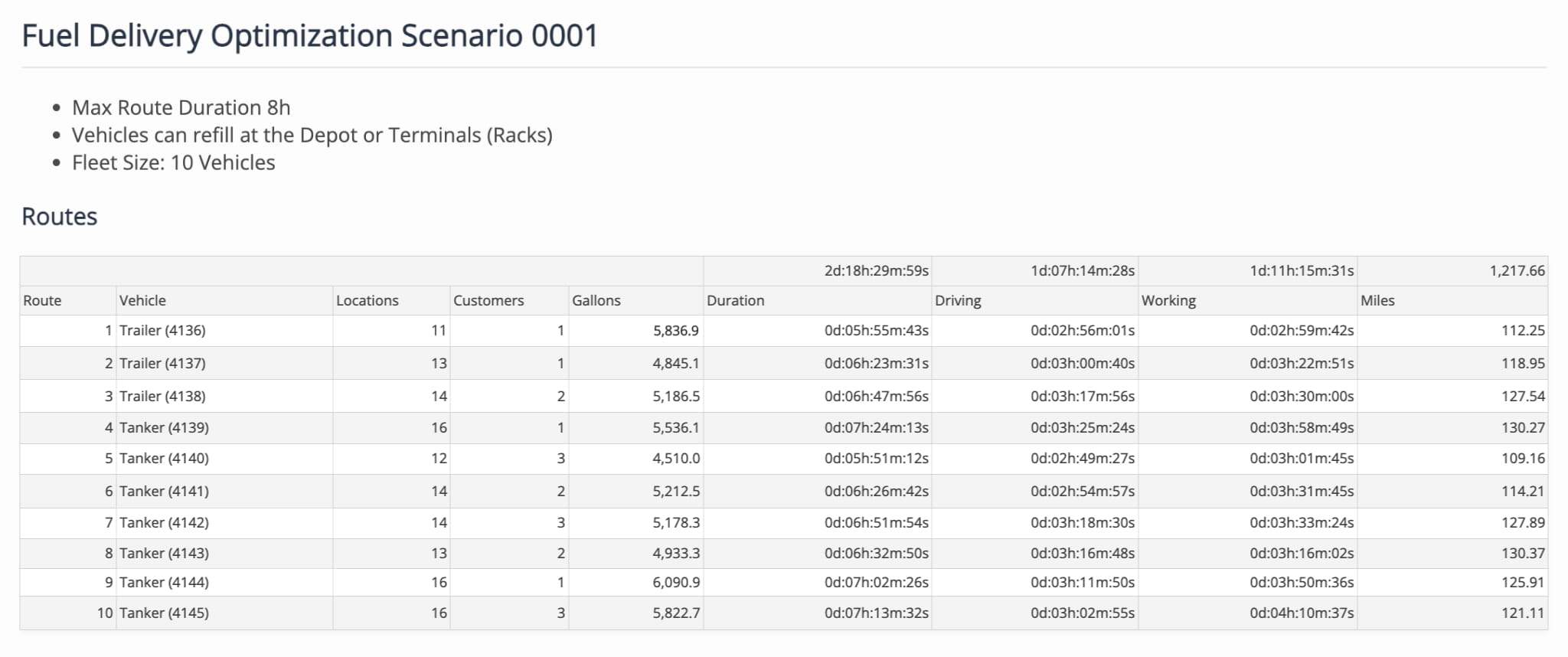Click the Working column header
1568x657 pixels.
click(1168, 301)
